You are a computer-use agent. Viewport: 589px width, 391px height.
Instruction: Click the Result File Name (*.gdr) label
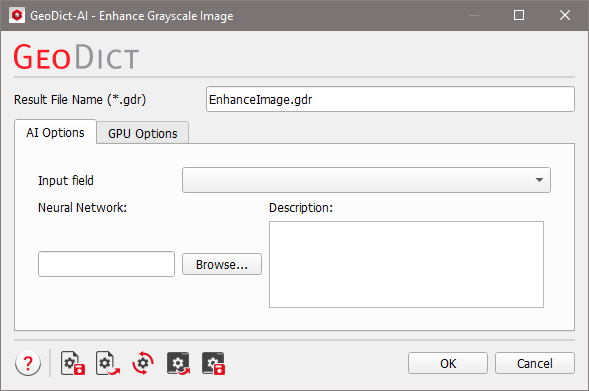pyautogui.click(x=80, y=100)
